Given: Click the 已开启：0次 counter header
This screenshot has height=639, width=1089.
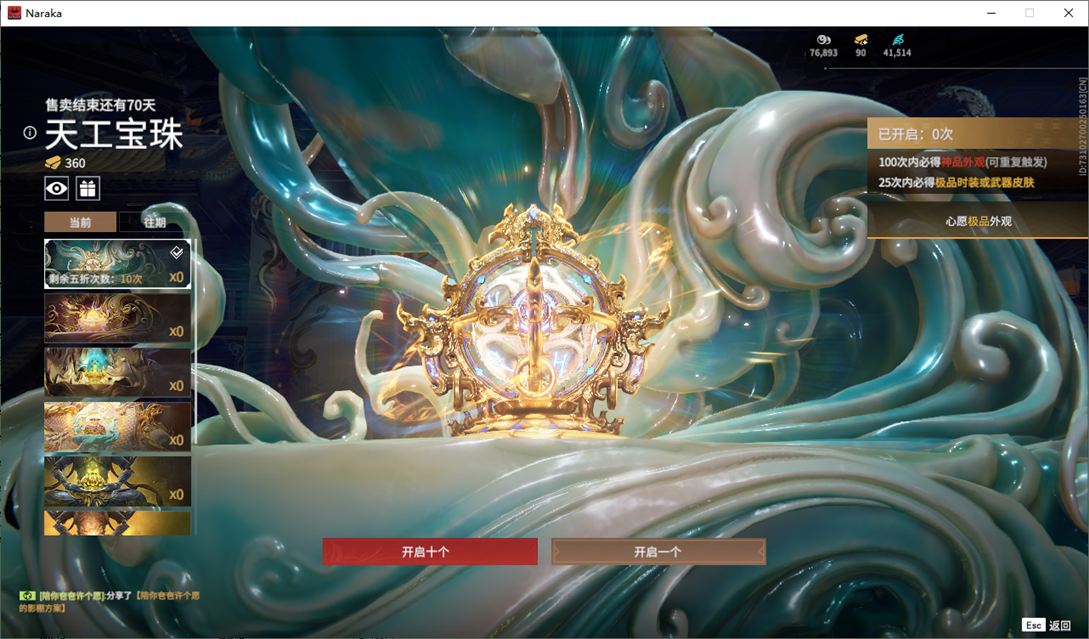Looking at the screenshot, I should (978, 133).
